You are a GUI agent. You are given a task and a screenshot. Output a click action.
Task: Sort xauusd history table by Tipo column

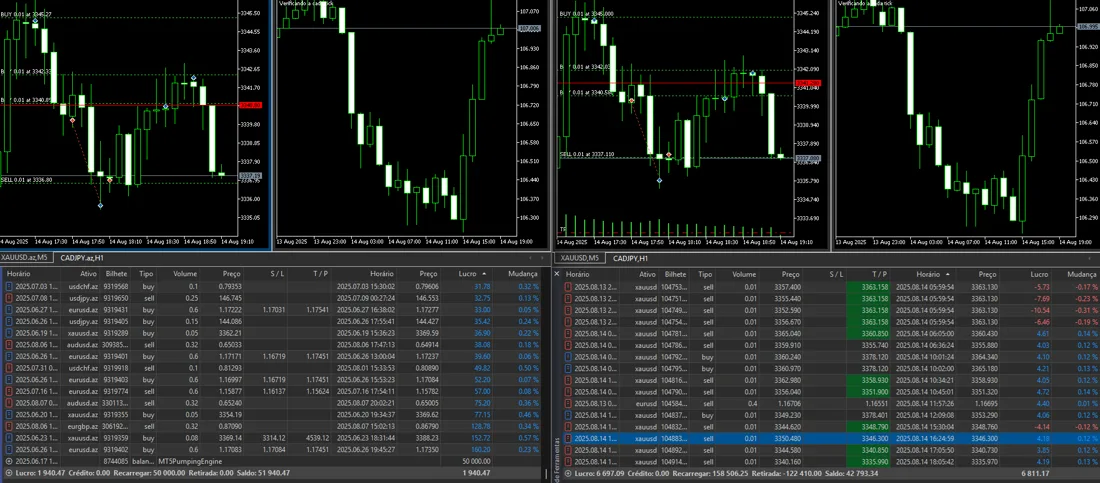706,274
